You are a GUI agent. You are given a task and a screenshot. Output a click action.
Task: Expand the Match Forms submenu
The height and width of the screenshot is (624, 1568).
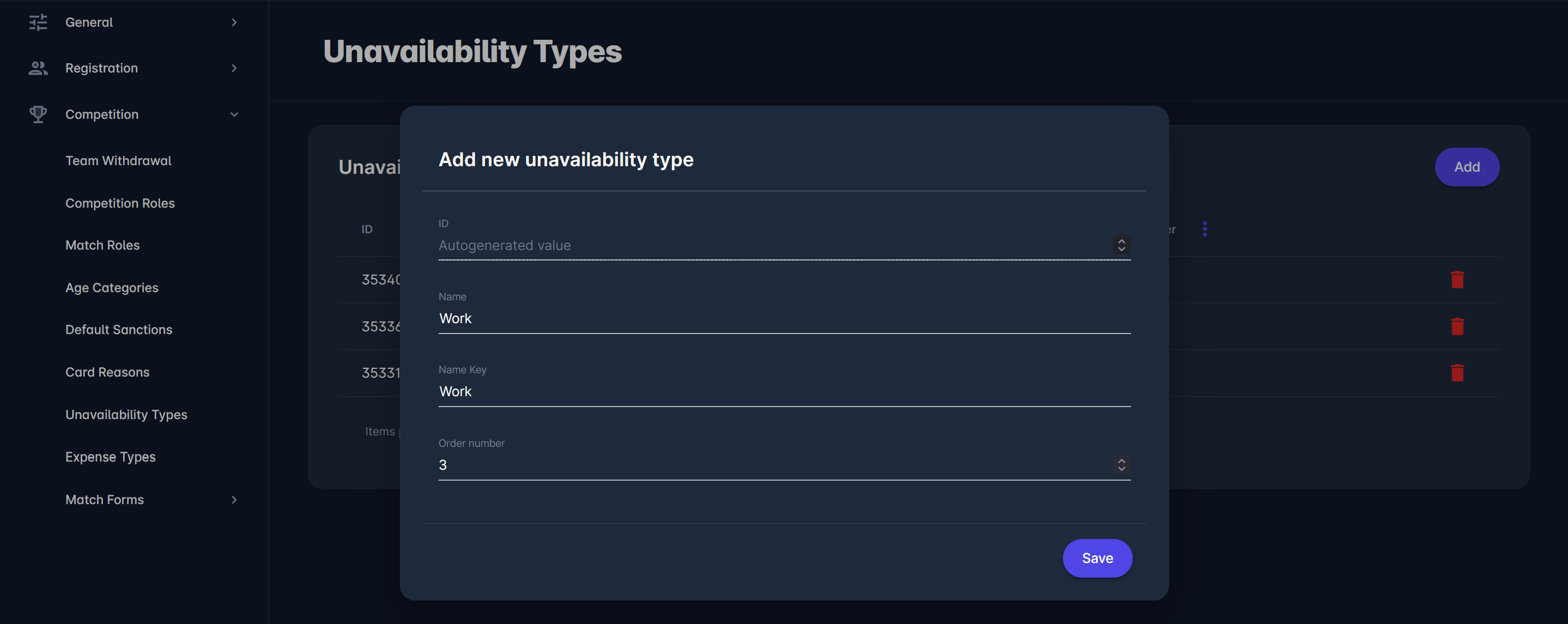pos(234,500)
